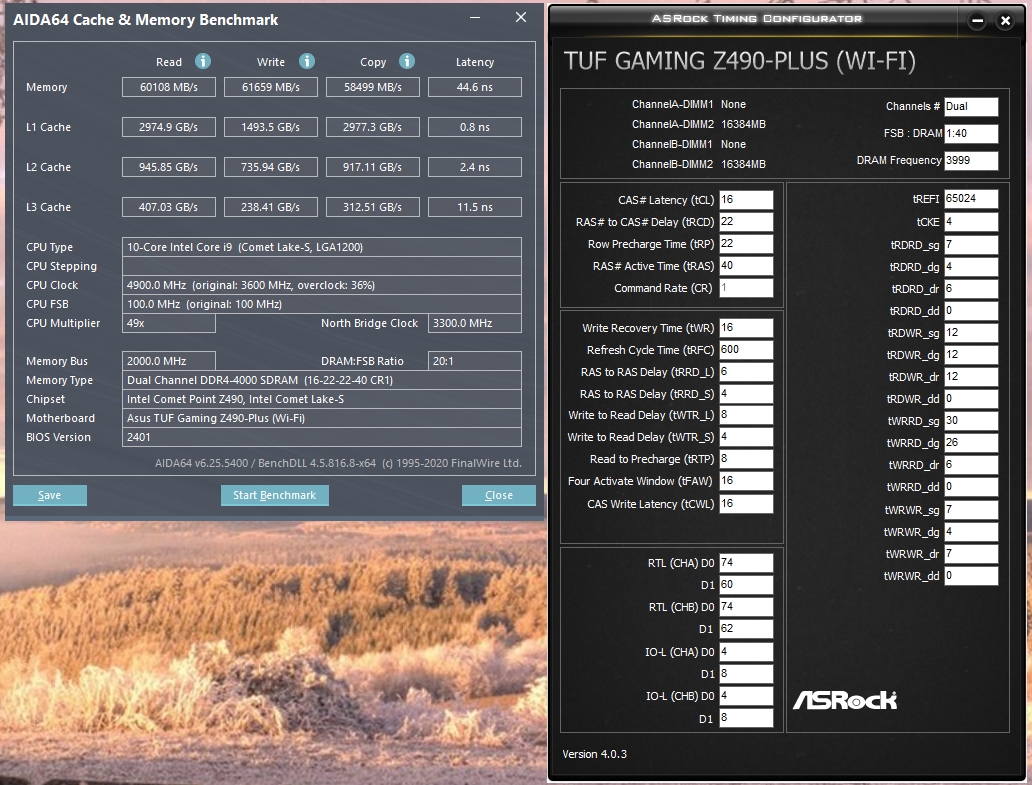1032x785 pixels.
Task: Click Start Benchmark button
Action: click(x=274, y=495)
